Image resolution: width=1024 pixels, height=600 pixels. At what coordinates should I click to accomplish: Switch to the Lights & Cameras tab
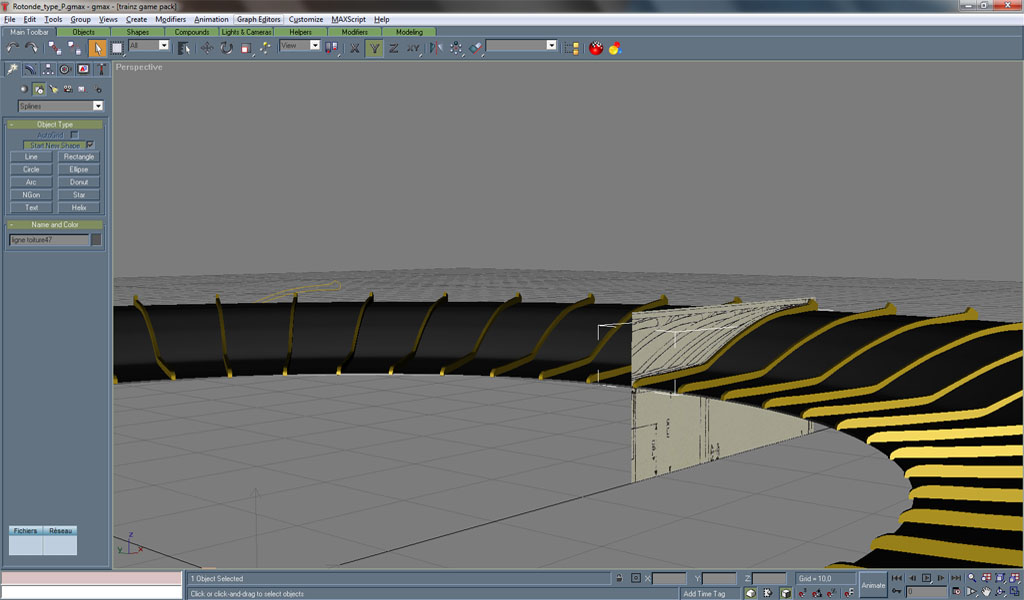pyautogui.click(x=246, y=32)
